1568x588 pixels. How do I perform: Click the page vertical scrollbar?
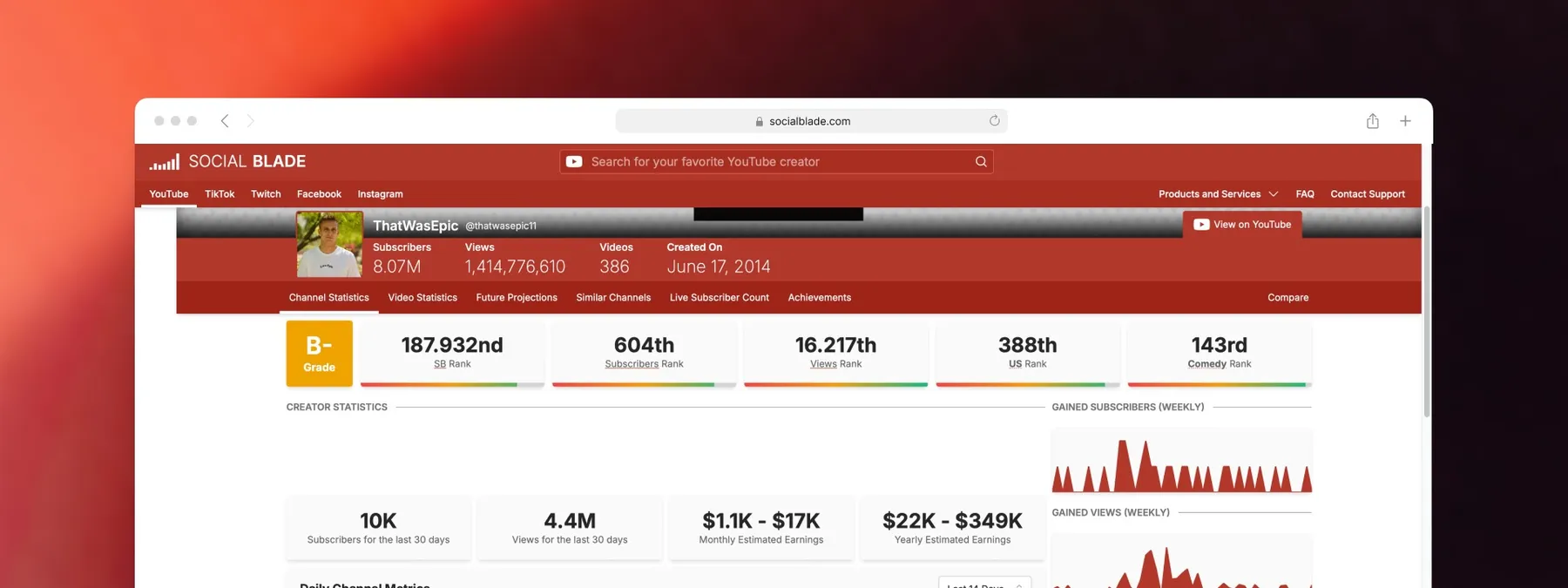click(x=1427, y=312)
